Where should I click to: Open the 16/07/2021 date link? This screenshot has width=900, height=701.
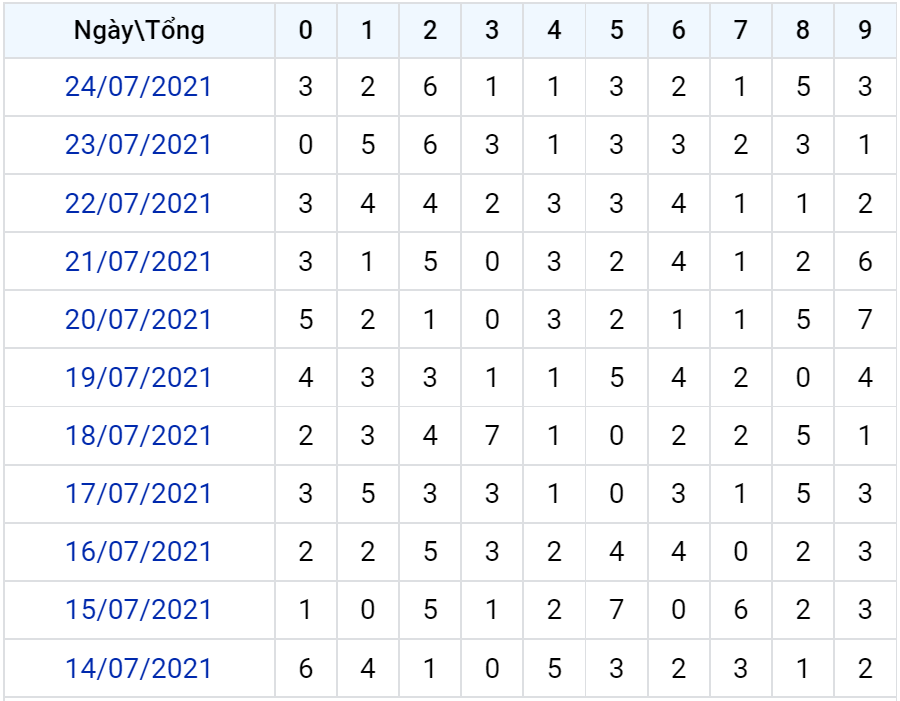(138, 551)
